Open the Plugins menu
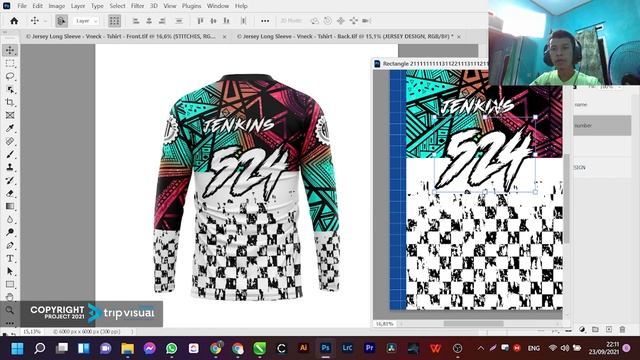The width and height of the screenshot is (640, 360). pyautogui.click(x=191, y=6)
